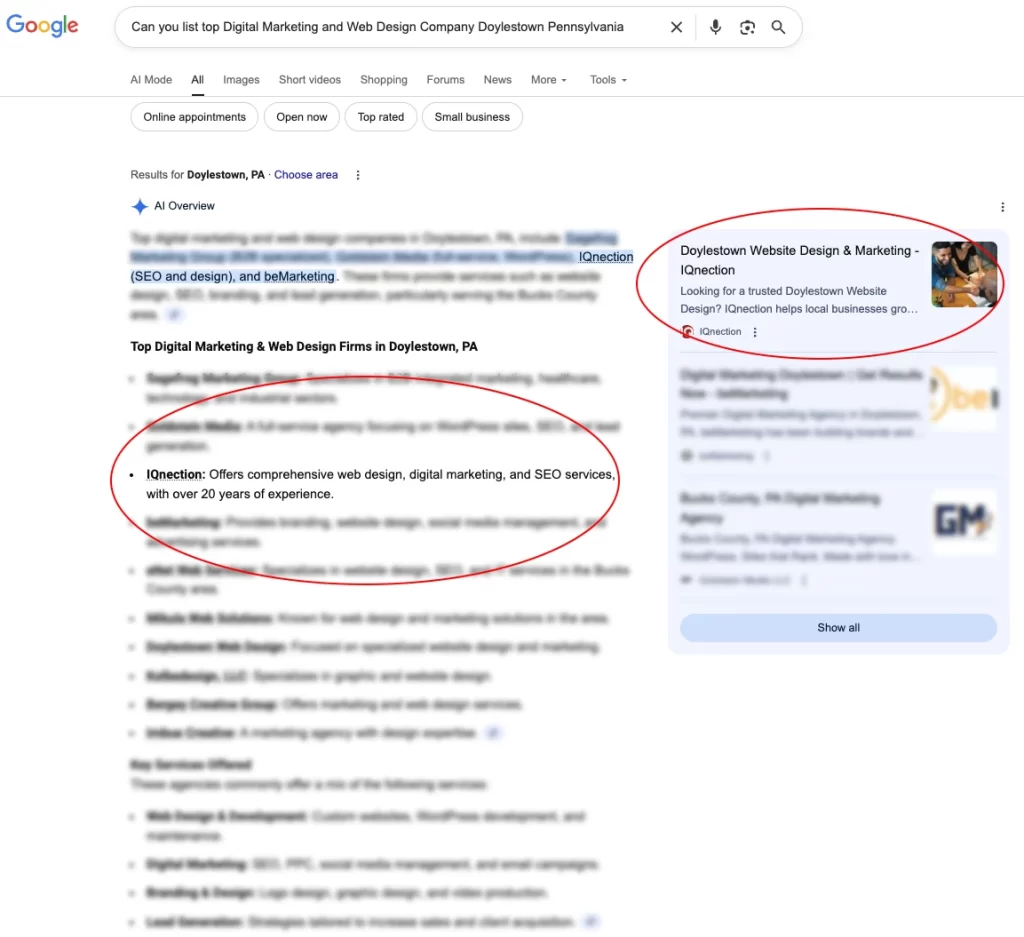1024x937 pixels.
Task: Clear the search query with the X icon
Action: coord(676,27)
